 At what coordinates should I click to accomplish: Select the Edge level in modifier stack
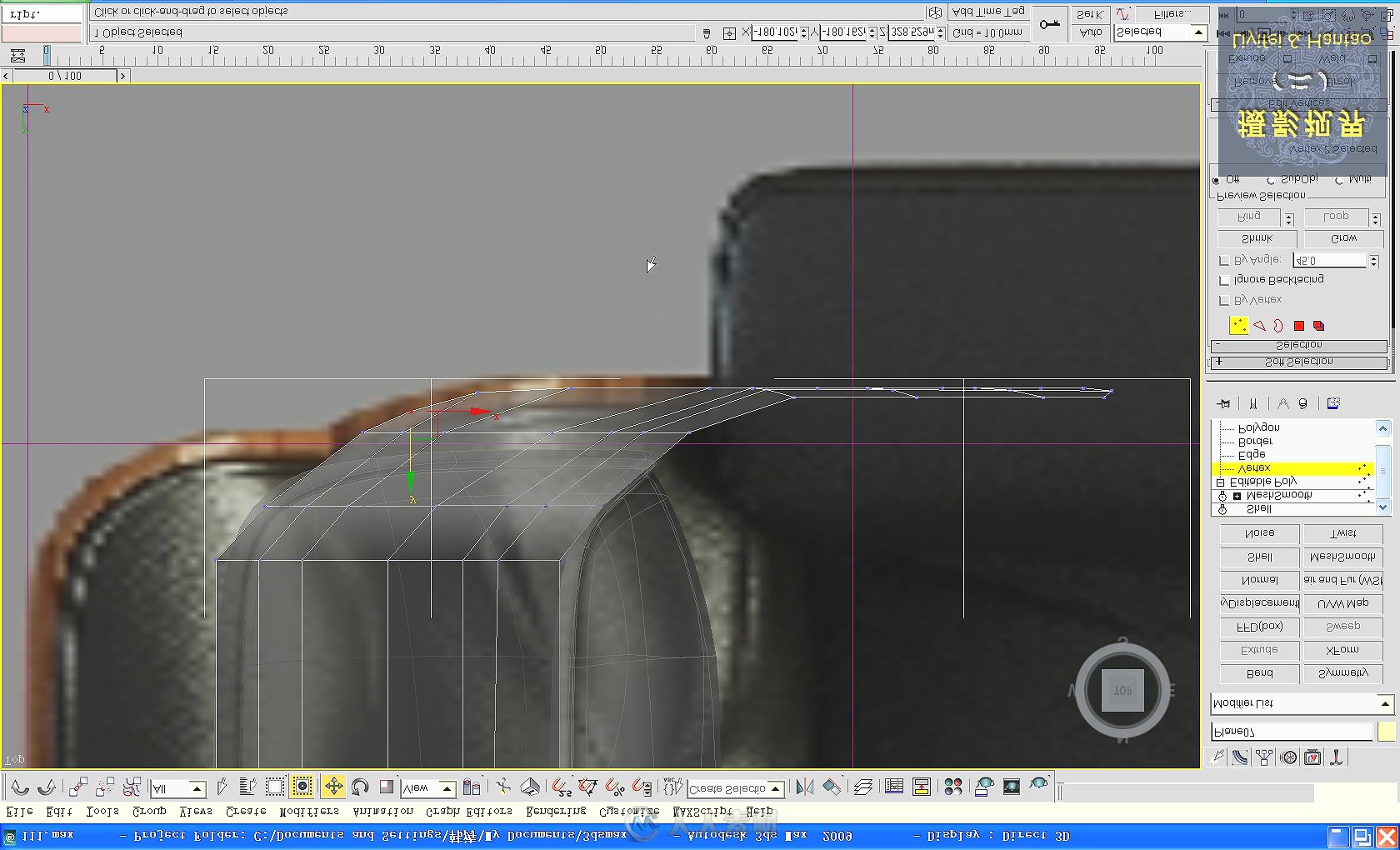tap(1252, 455)
